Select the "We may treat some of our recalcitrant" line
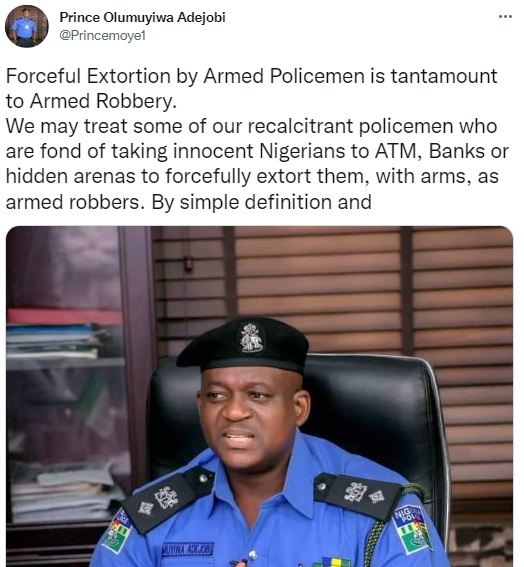 click(251, 126)
